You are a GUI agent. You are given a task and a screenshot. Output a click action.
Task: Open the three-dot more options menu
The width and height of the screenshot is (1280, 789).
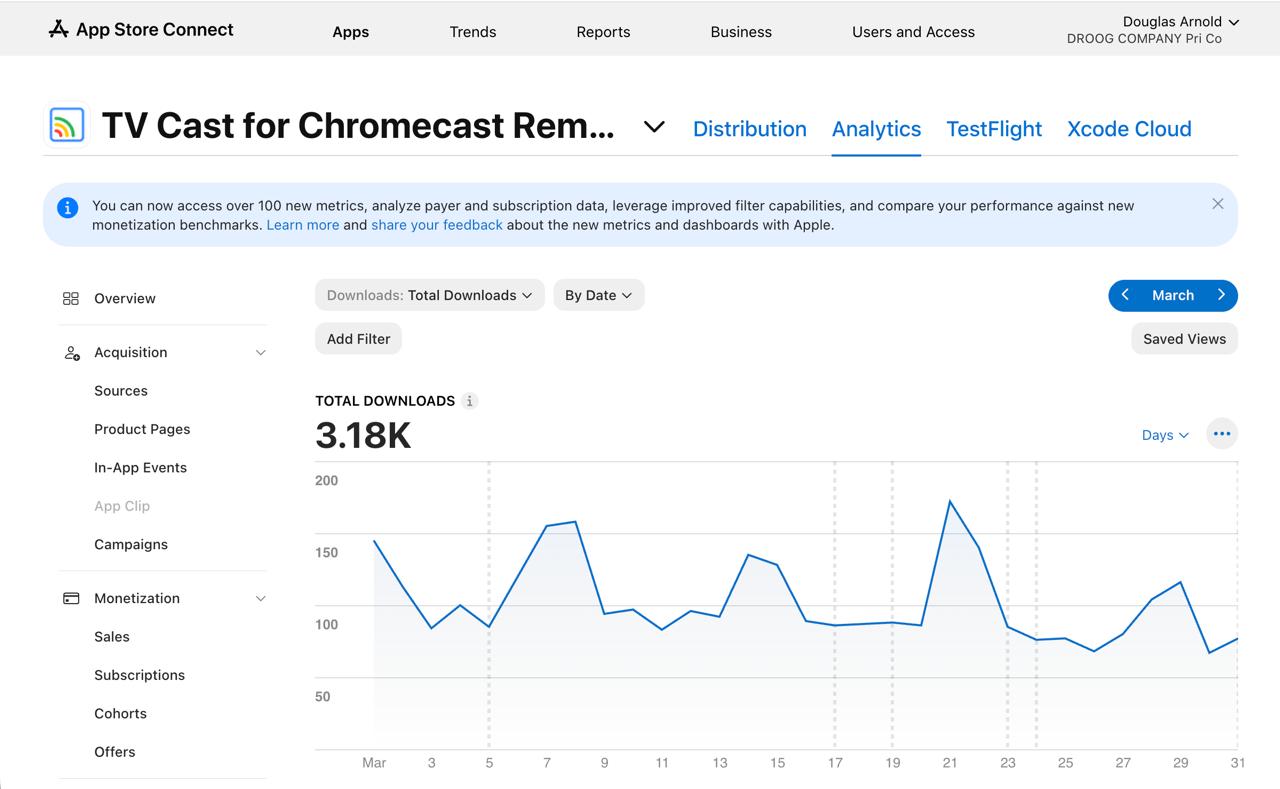[1222, 434]
